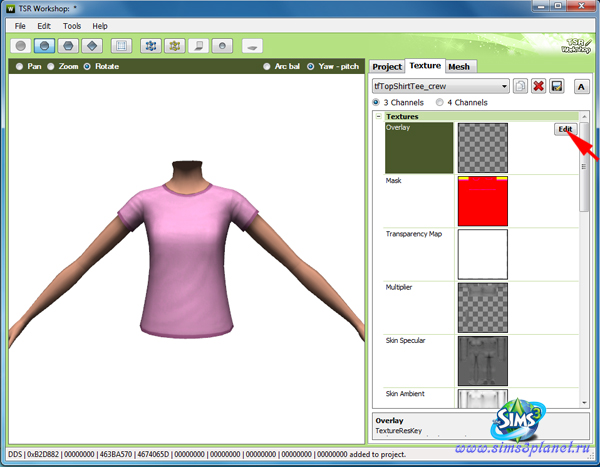Select the Multiplier row label
The image size is (600, 467).
click(x=399, y=287)
